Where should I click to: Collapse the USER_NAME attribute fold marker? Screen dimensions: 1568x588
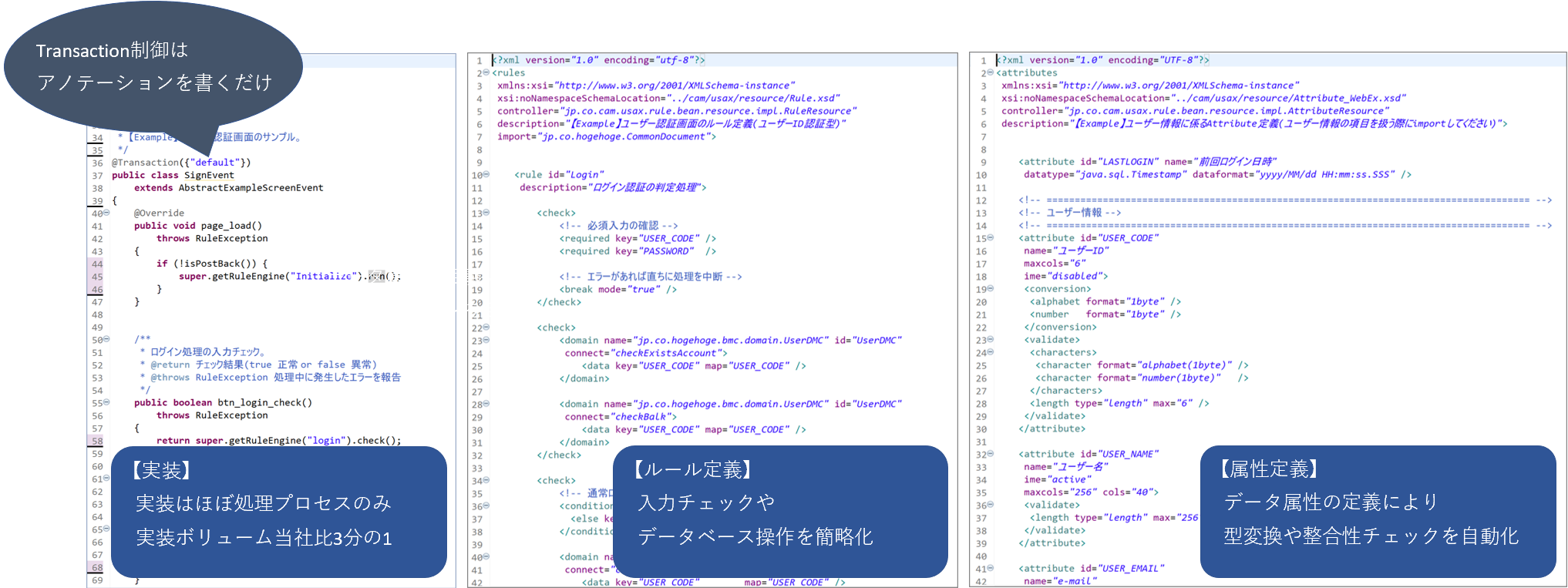pos(990,454)
